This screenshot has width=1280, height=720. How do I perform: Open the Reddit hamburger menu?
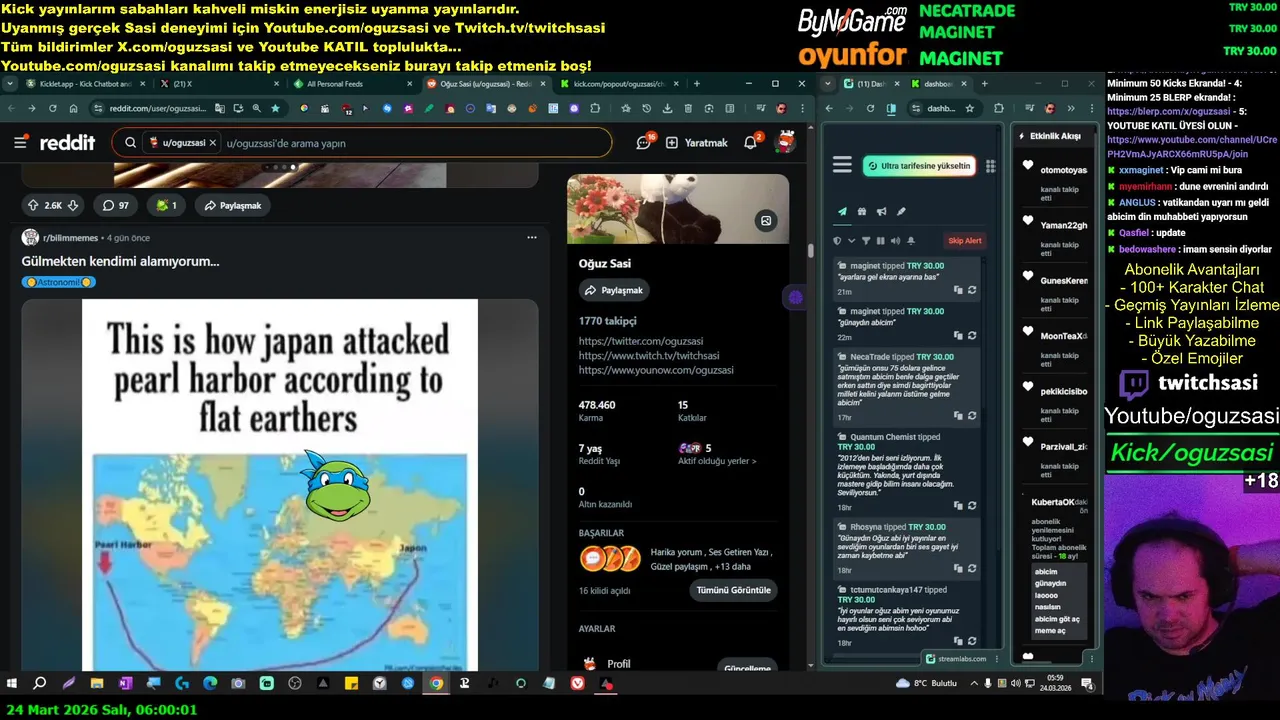click(20, 143)
